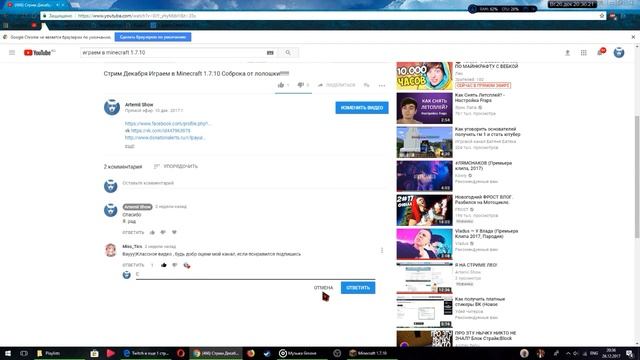The image size is (640, 360).
Task: Open the vk.com link in description
Action: click(x=160, y=131)
